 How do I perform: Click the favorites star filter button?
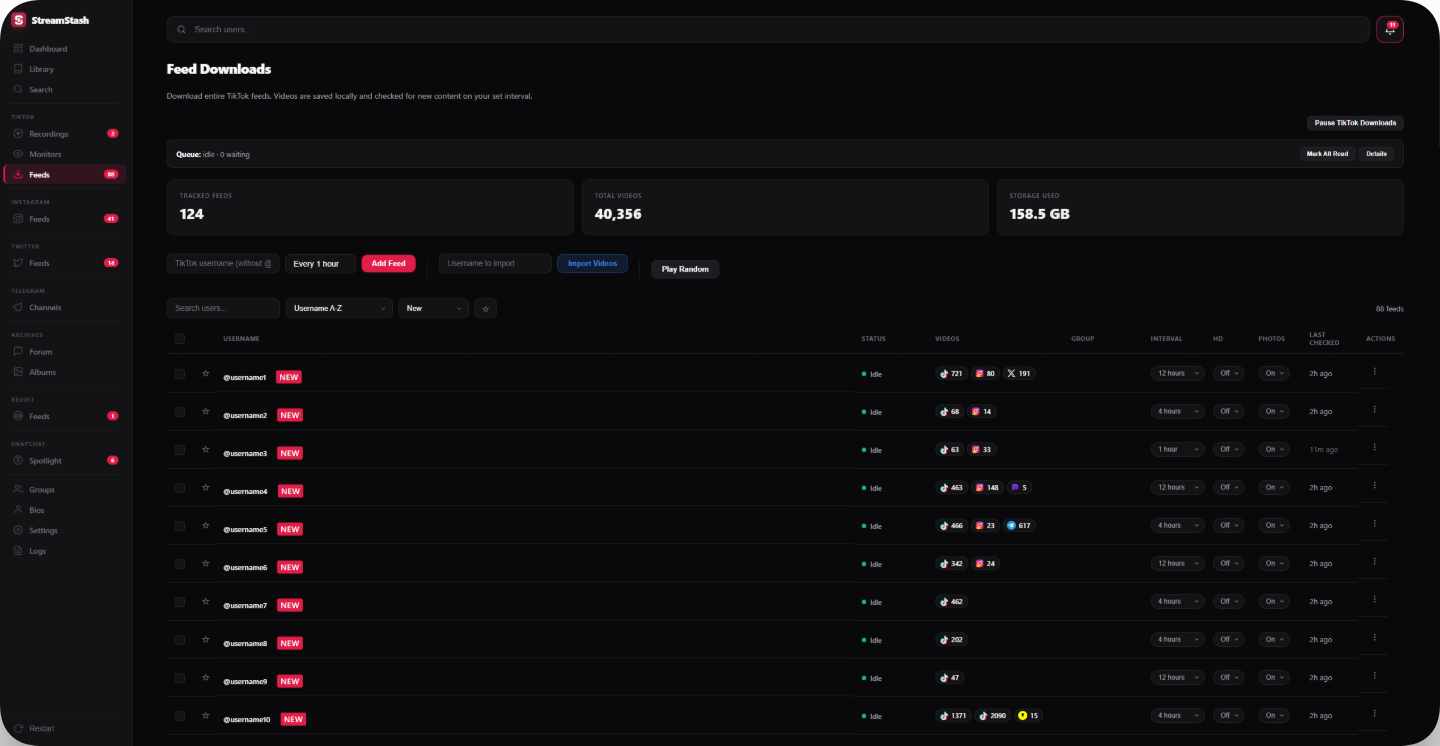485,309
